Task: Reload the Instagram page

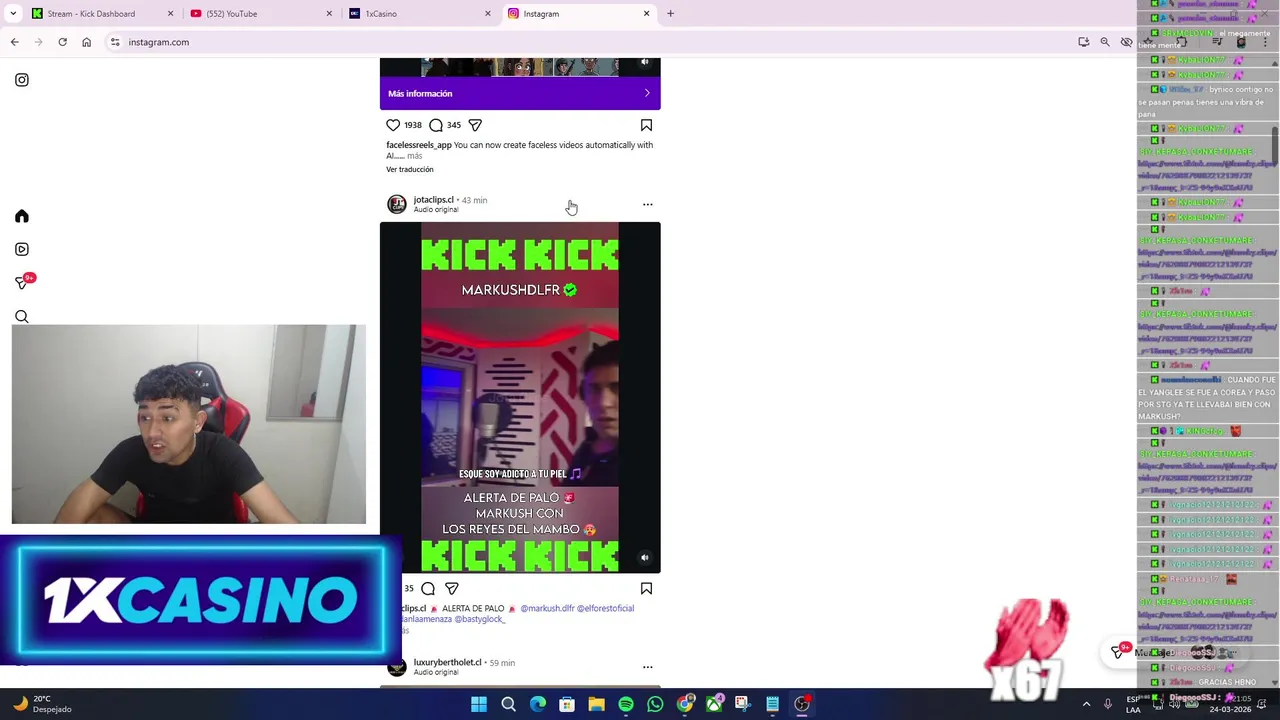Action: [62, 42]
